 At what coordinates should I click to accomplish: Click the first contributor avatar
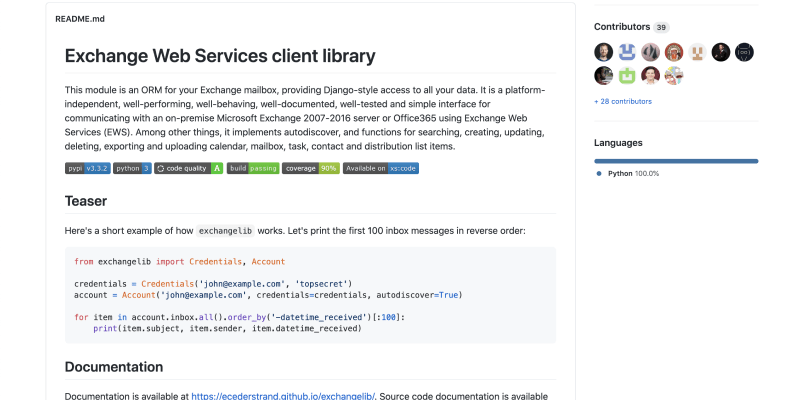[x=603, y=52]
